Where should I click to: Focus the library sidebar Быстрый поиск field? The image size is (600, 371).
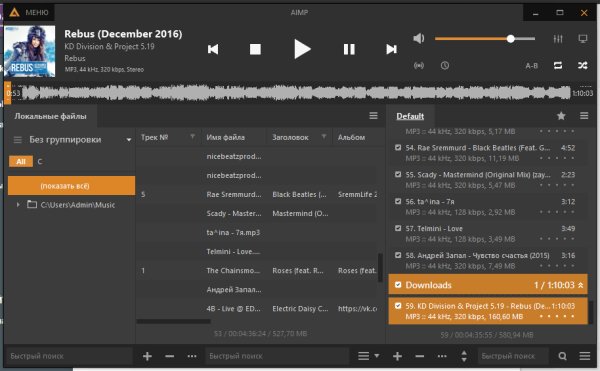(69, 356)
